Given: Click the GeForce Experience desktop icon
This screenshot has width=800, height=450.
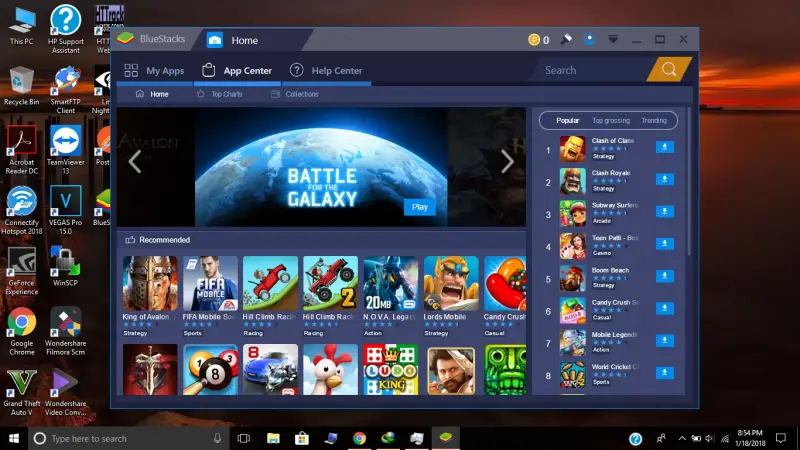Looking at the screenshot, I should coord(21,271).
